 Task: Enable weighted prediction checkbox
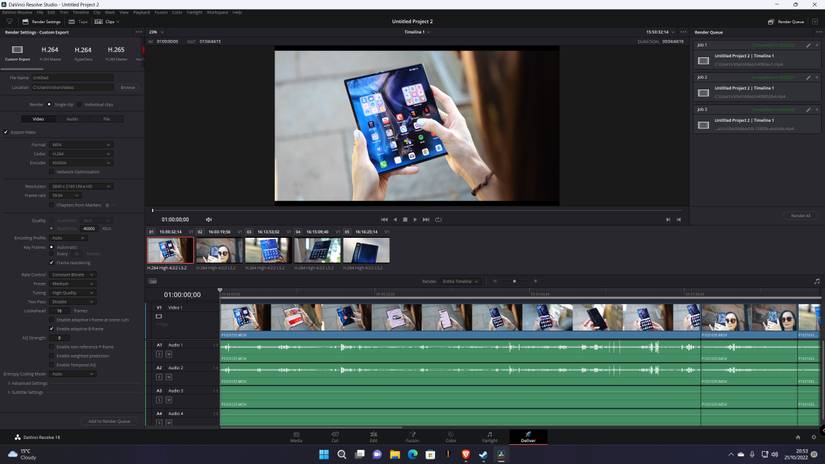coord(52,356)
